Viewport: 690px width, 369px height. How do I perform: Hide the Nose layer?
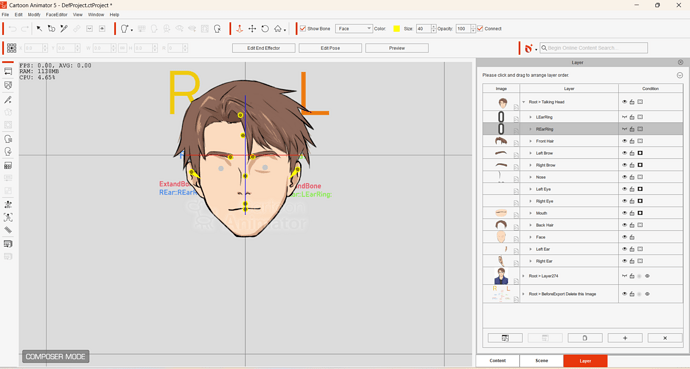click(x=624, y=177)
